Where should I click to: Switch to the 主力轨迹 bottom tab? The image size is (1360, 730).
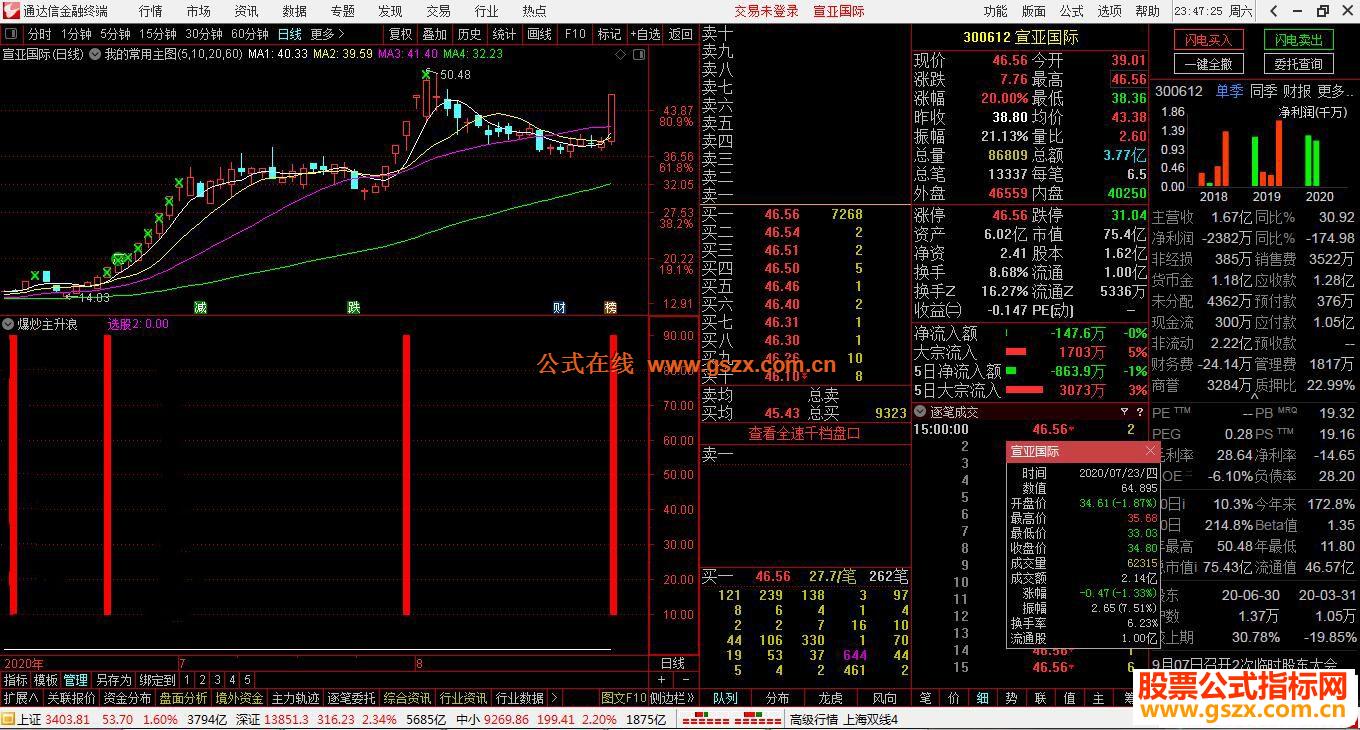tap(295, 698)
